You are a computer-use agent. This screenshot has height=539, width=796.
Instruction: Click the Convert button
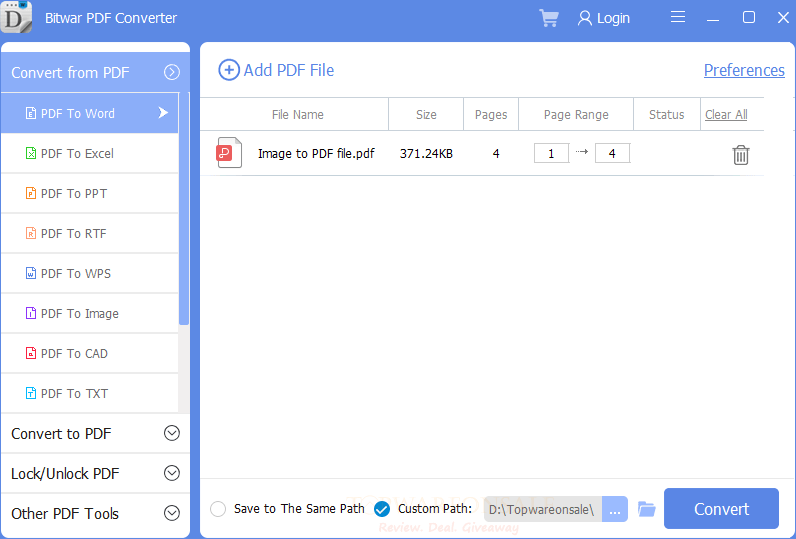point(721,509)
